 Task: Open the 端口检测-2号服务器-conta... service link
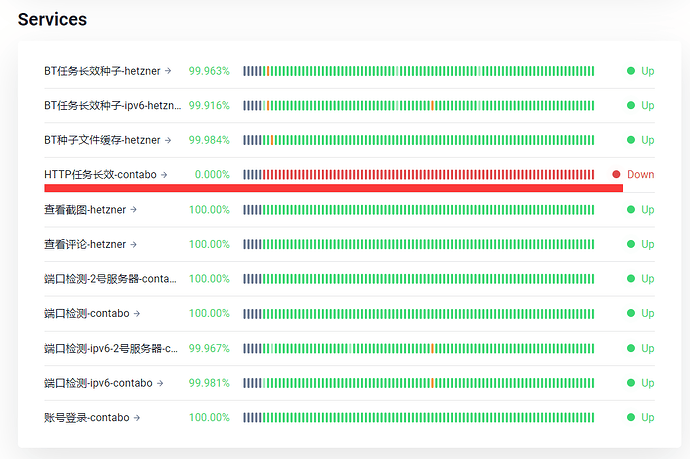pyautogui.click(x=110, y=279)
